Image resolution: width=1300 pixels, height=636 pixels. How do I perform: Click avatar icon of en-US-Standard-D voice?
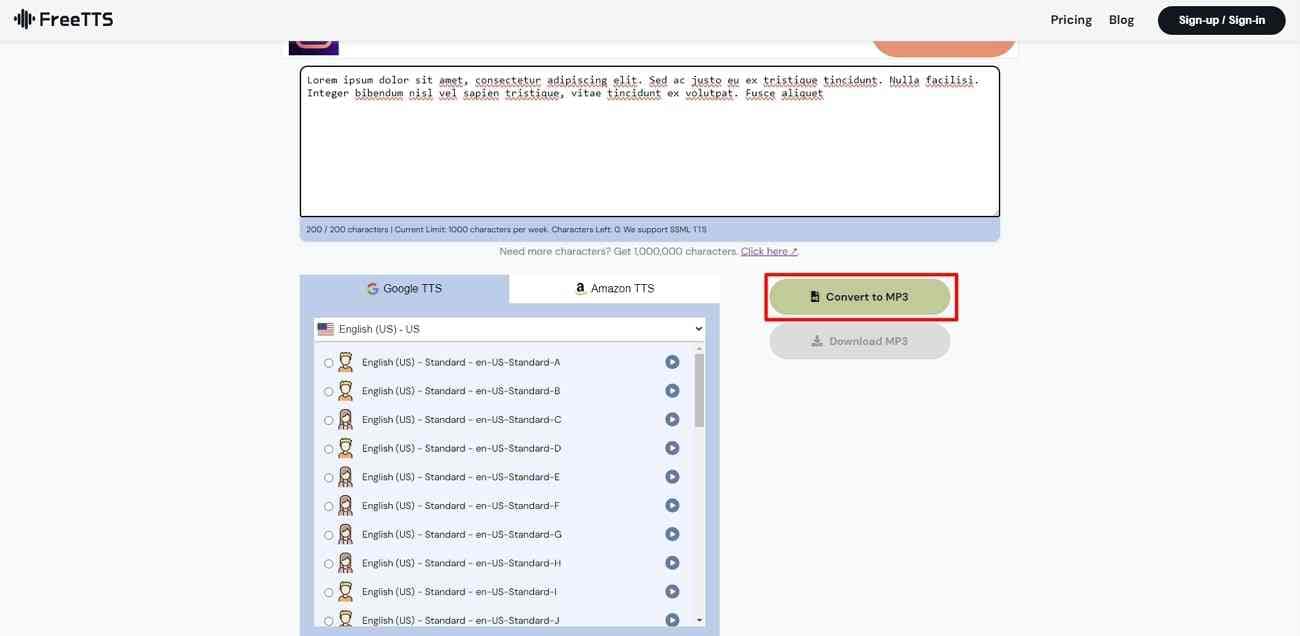tap(345, 448)
